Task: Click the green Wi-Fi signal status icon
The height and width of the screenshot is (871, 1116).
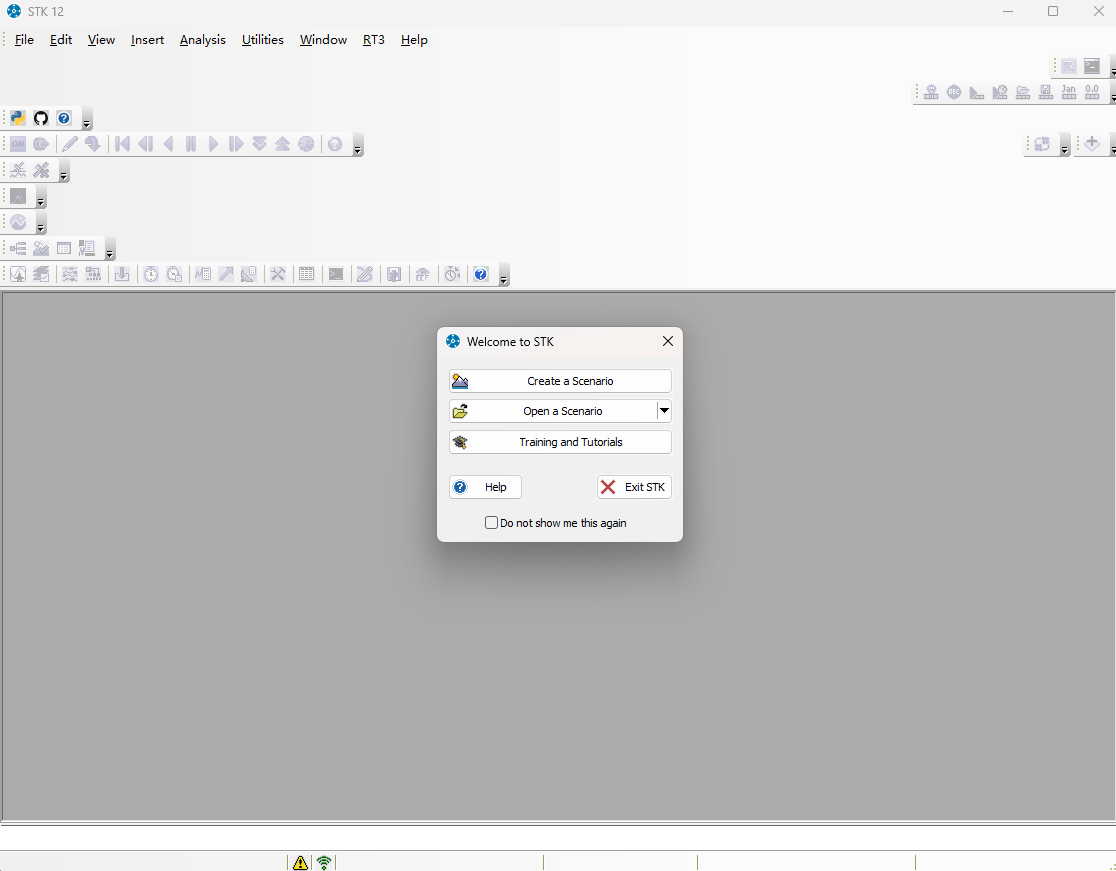Action: (324, 862)
